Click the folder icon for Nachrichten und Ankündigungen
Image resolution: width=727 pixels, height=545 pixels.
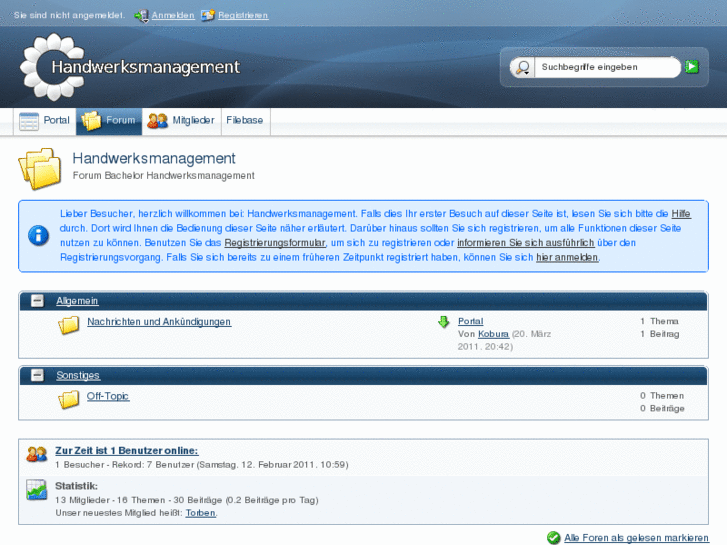(69, 325)
